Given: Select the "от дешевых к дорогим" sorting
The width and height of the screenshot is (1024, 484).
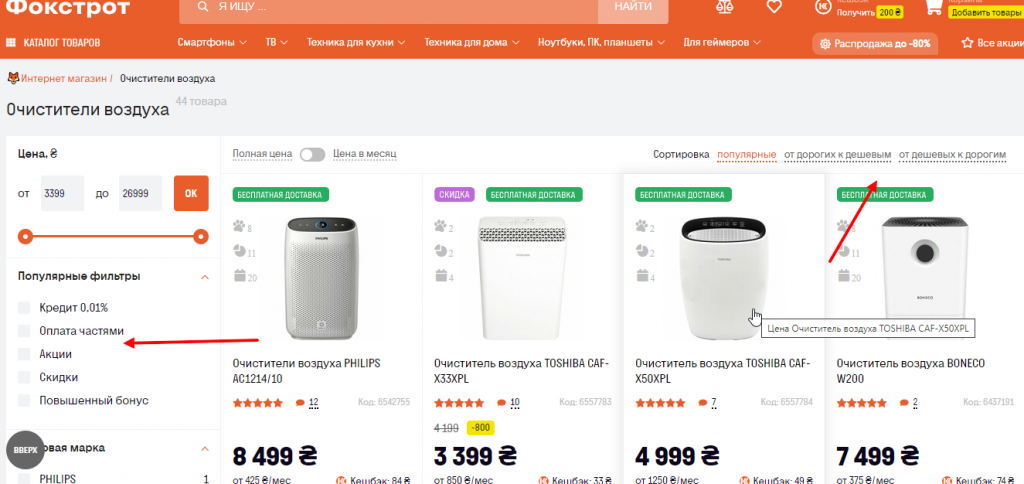Looking at the screenshot, I should coord(952,155).
